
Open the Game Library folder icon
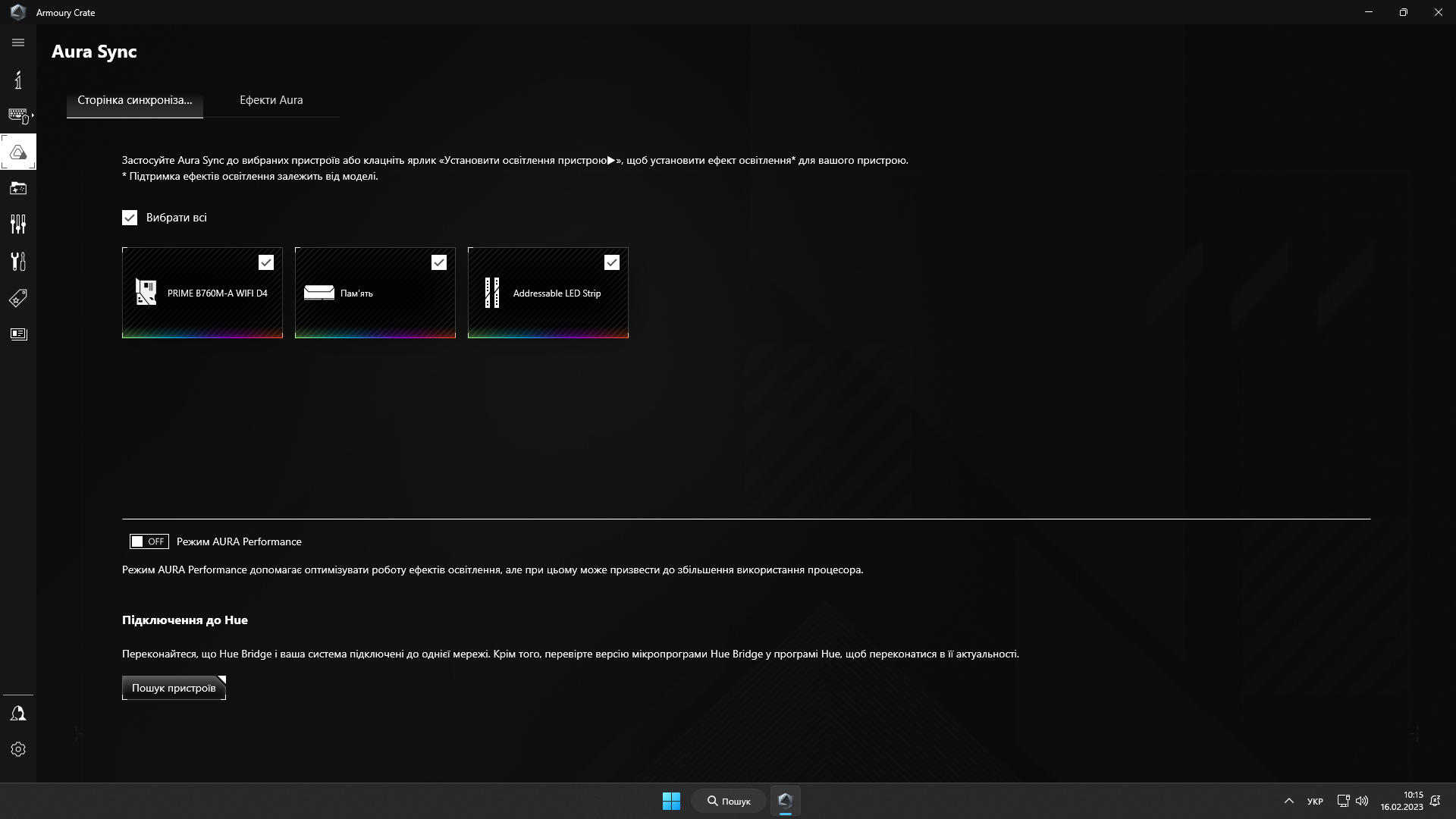coord(18,188)
